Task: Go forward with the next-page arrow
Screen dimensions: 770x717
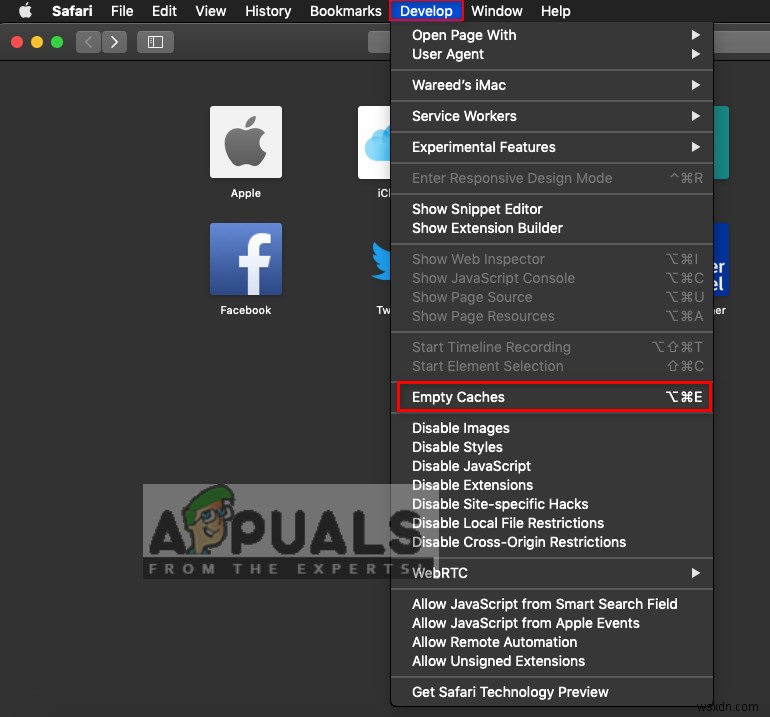Action: coord(114,42)
